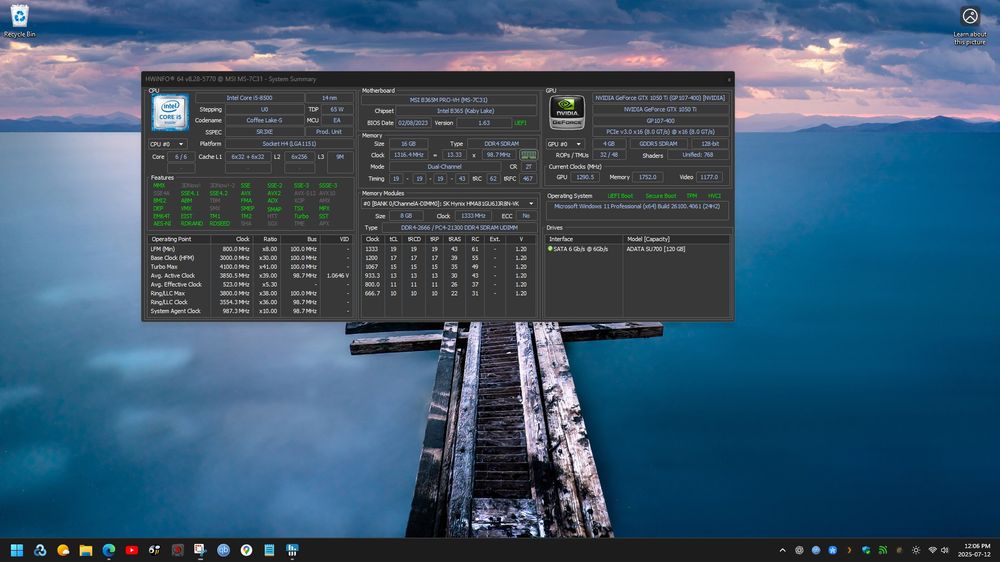The height and width of the screenshot is (562, 1000).
Task: Click the Intel Core i5 logo
Action: 169,113
